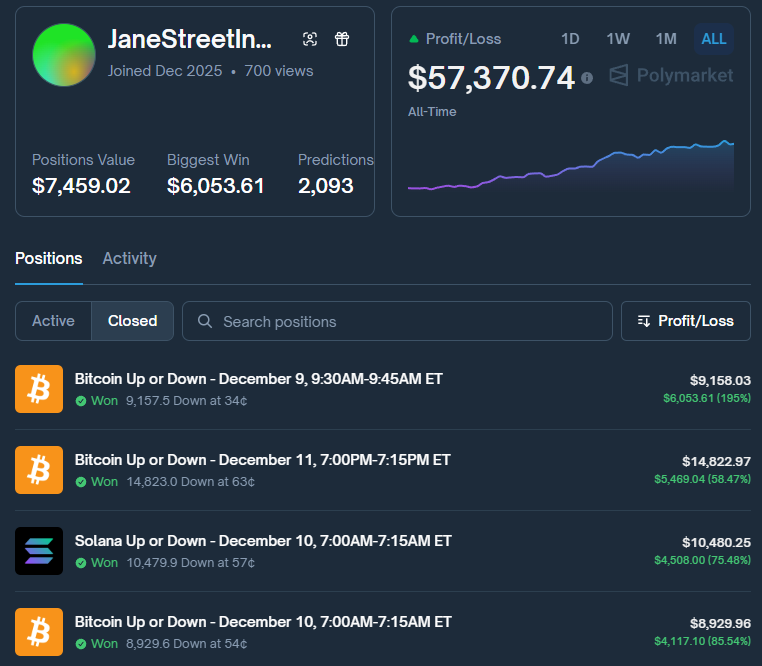Screen dimensions: 762x666
Task: Click the sort icon beside Profit/Loss
Action: (x=643, y=321)
